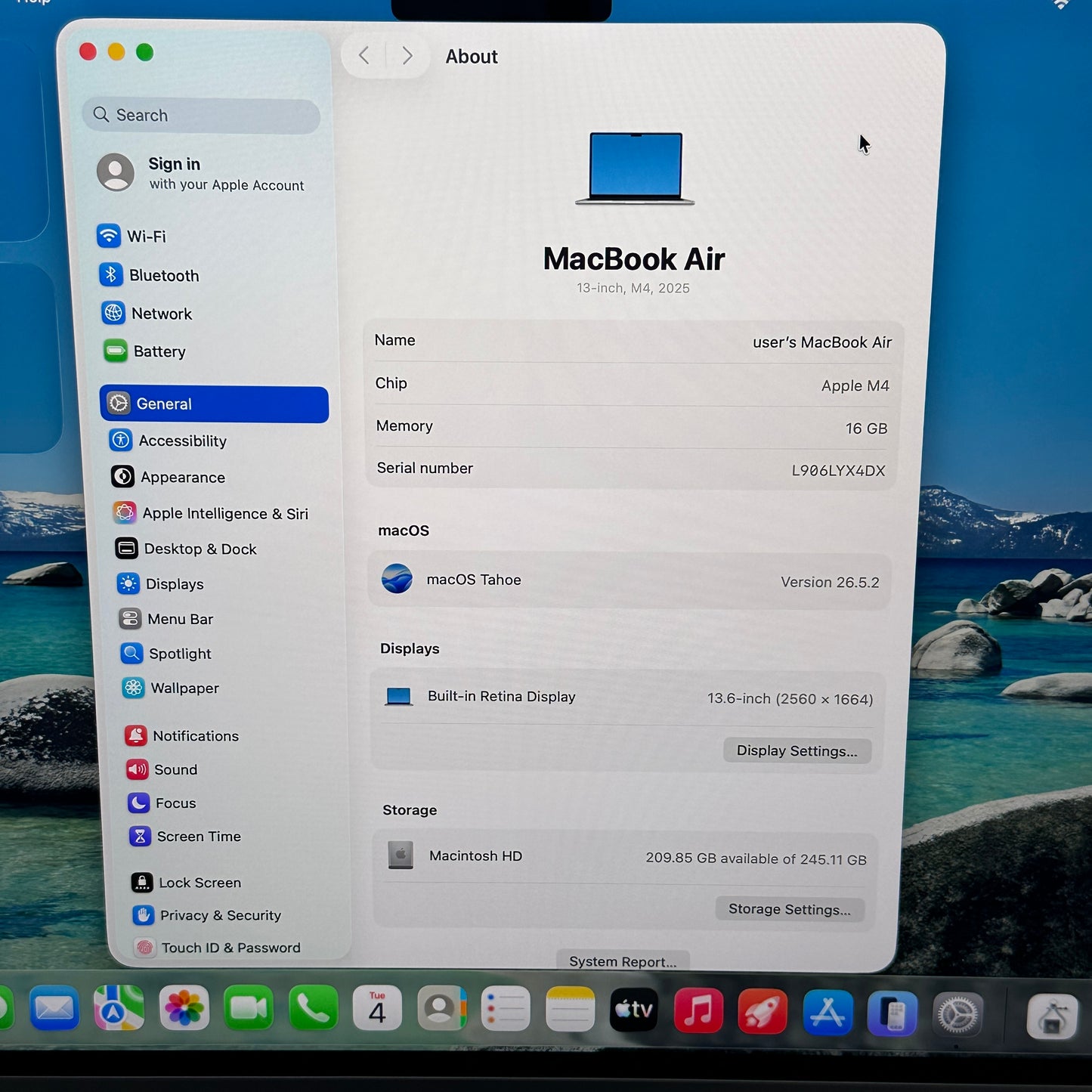1092x1092 pixels.
Task: Open the red rocket app in Dock
Action: tap(763, 1011)
